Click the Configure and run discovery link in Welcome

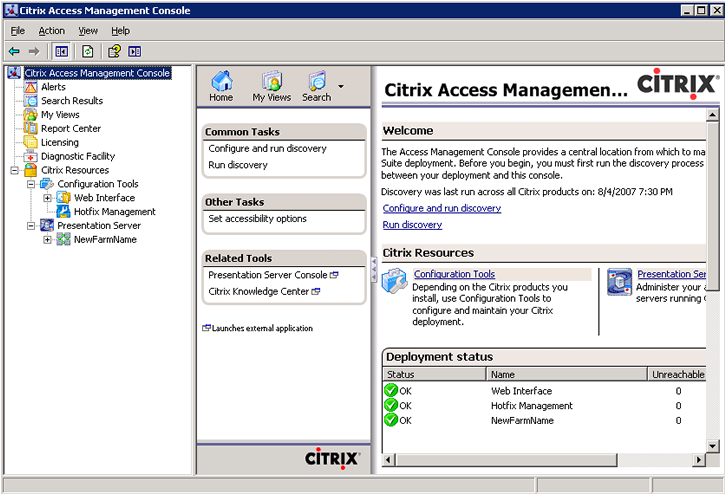coord(442,208)
